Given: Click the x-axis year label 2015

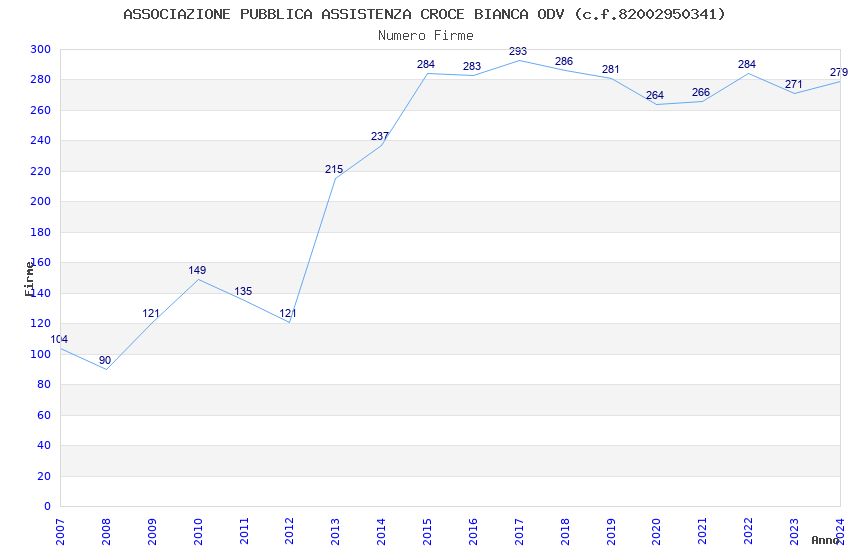Looking at the screenshot, I should (427, 532).
